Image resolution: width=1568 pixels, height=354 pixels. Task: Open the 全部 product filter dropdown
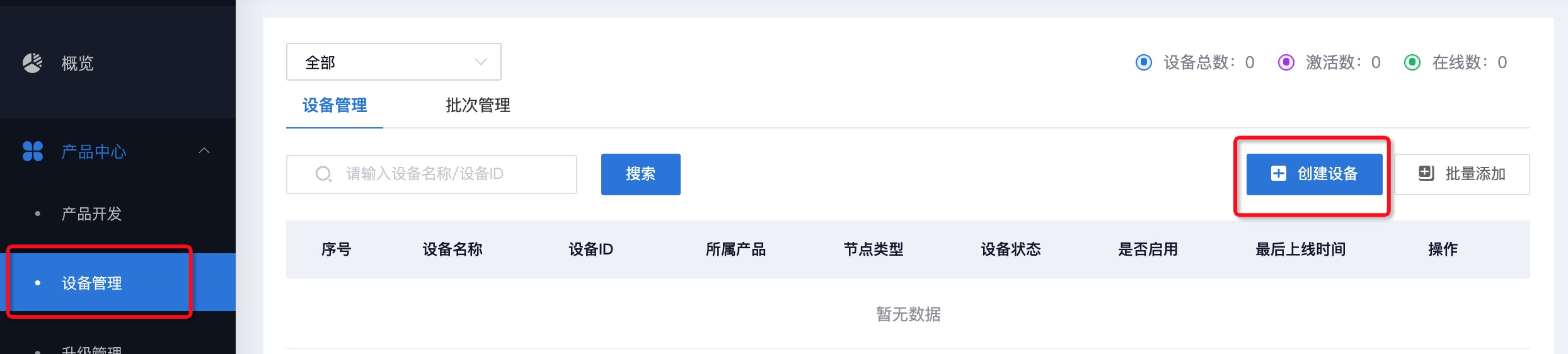point(393,62)
